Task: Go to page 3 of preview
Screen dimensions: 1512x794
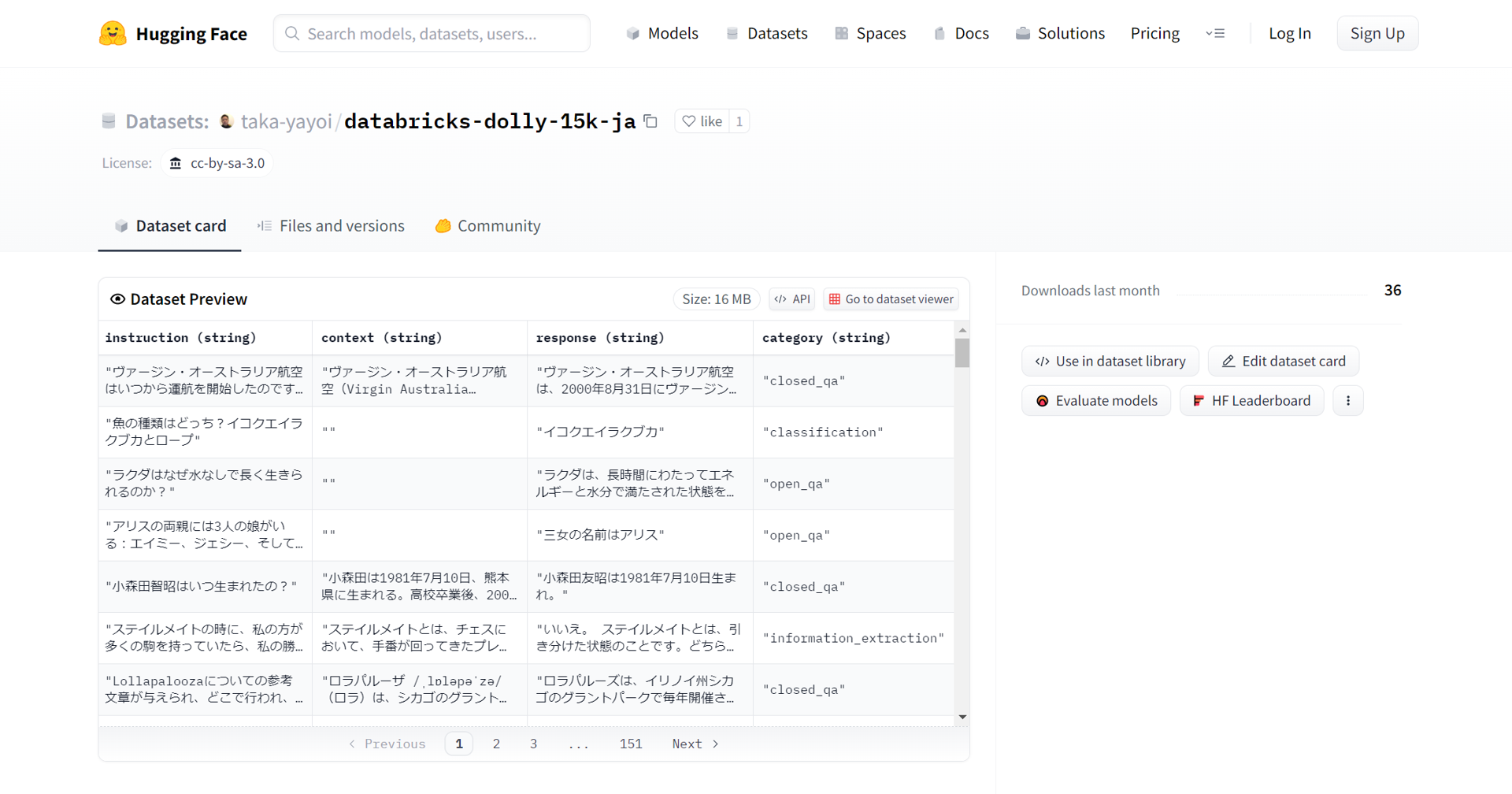Action: (x=533, y=744)
